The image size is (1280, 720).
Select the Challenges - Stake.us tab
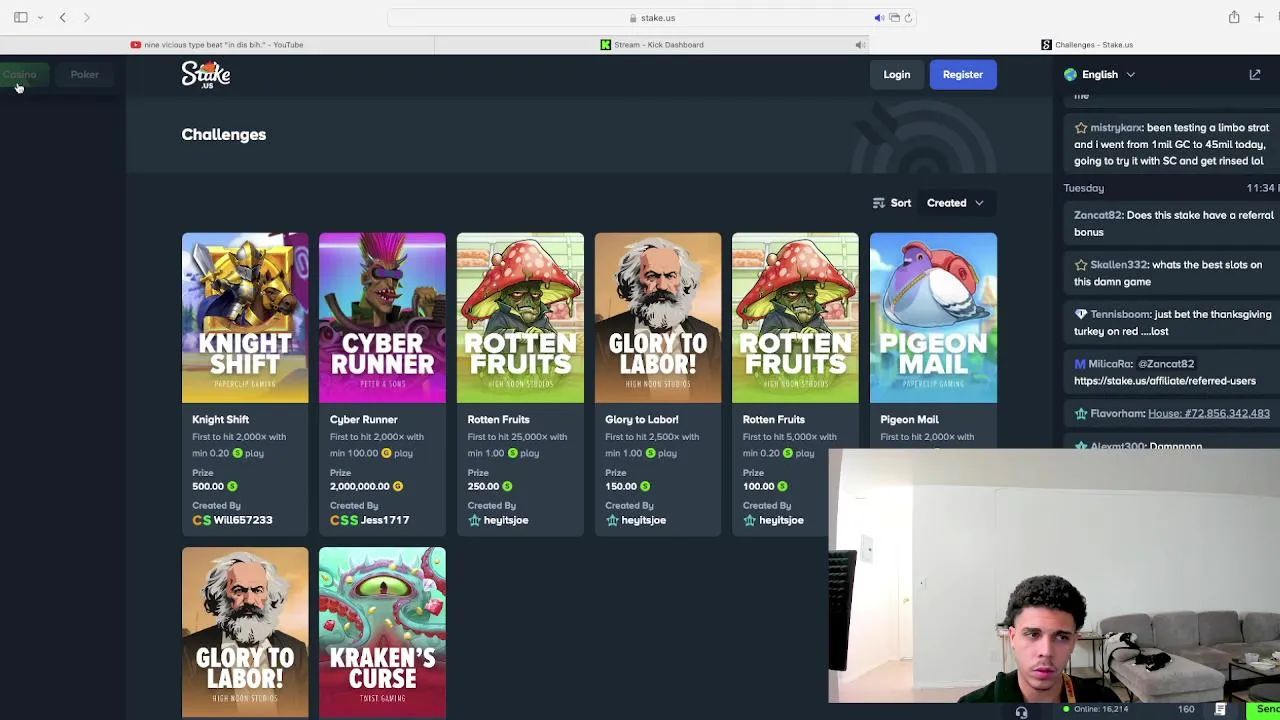tap(1087, 44)
